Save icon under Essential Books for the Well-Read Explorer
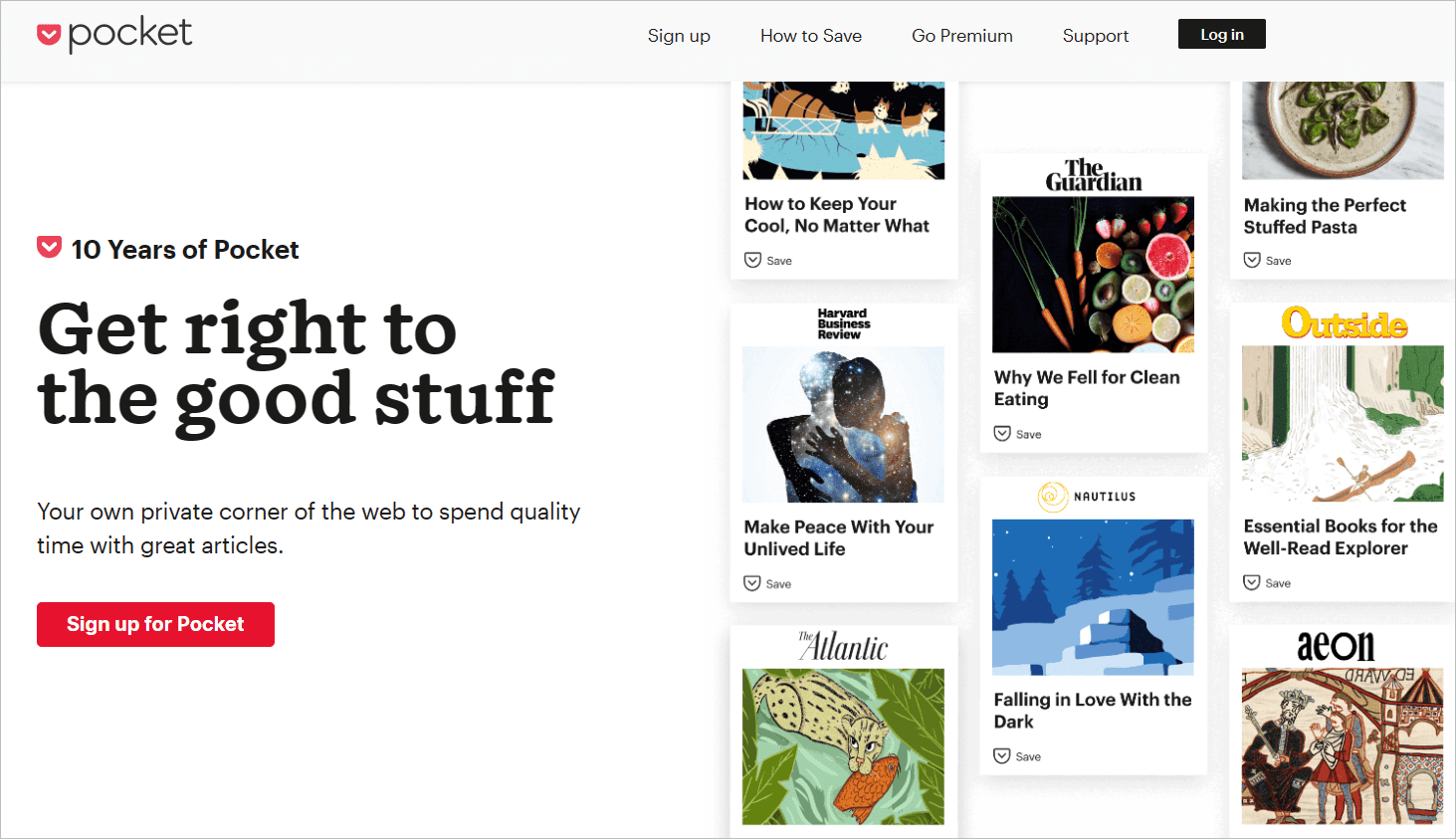 click(x=1252, y=583)
